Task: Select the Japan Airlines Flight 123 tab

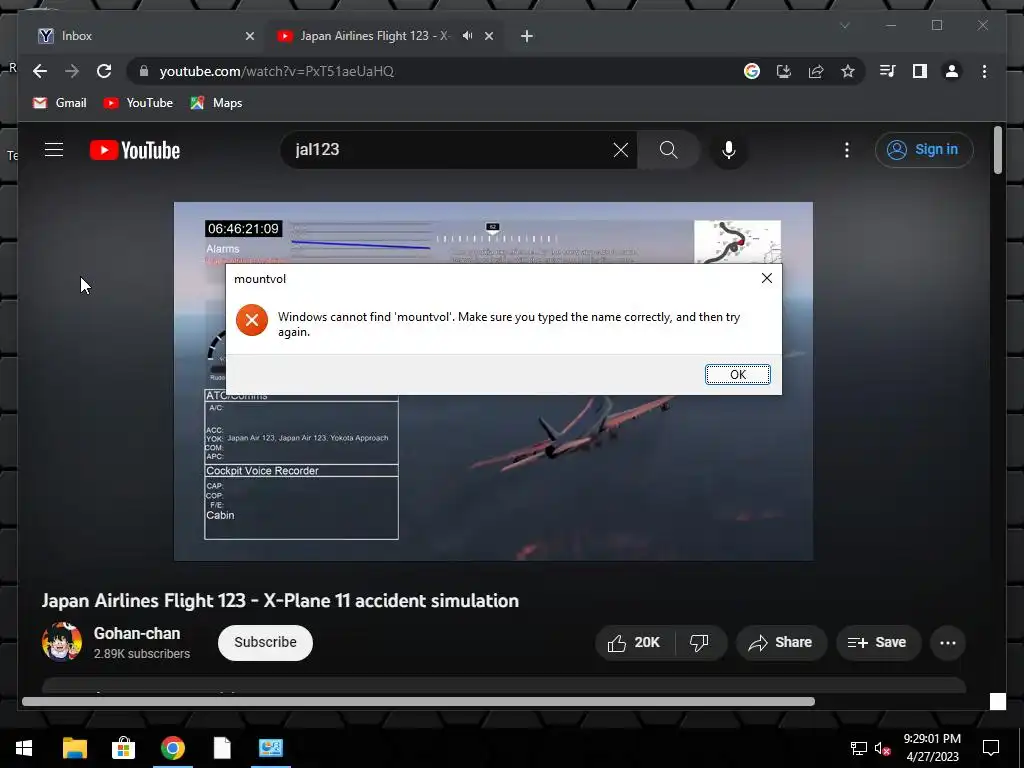Action: [x=376, y=36]
